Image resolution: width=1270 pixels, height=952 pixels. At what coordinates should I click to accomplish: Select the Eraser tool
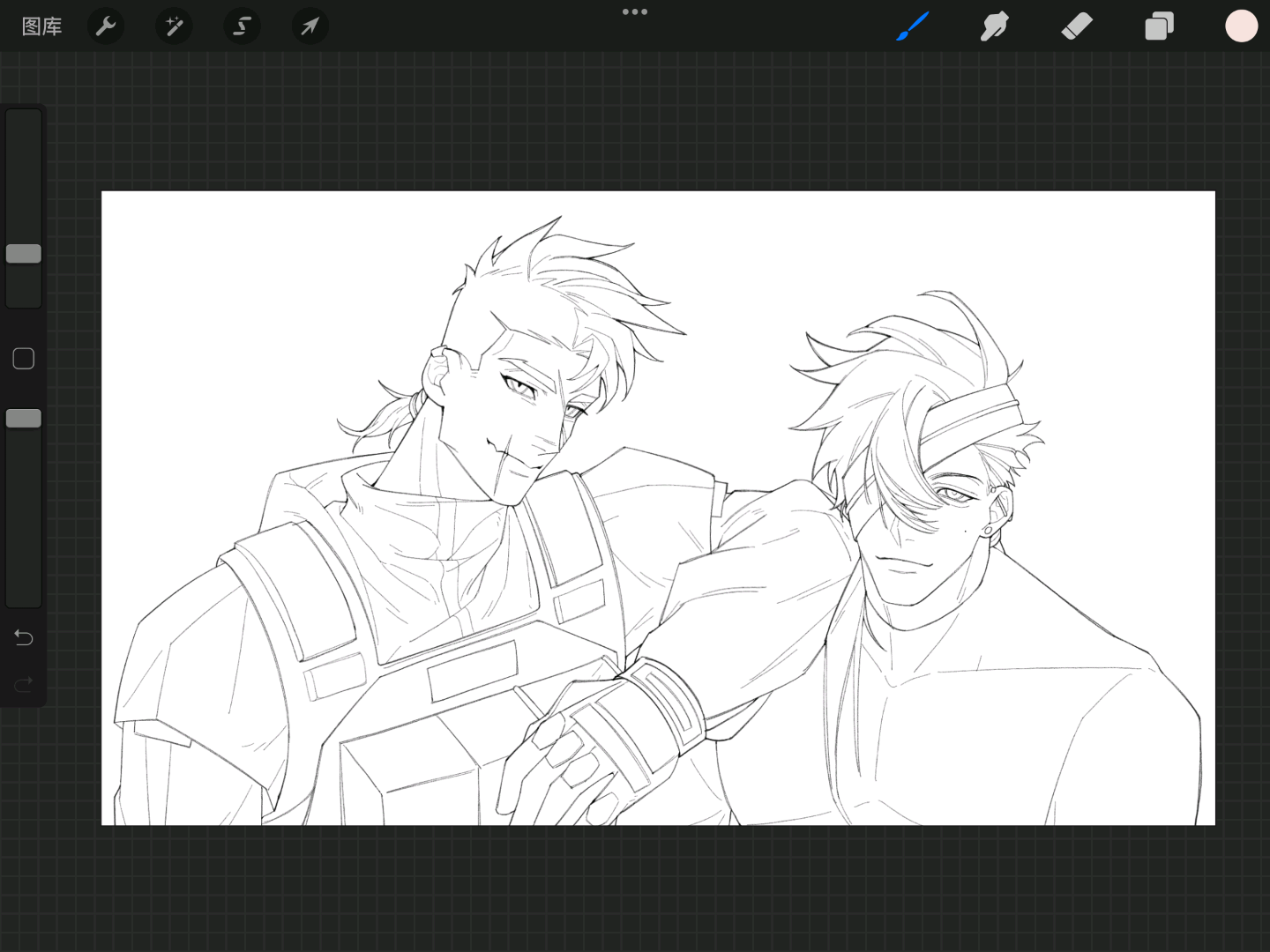point(1077,26)
